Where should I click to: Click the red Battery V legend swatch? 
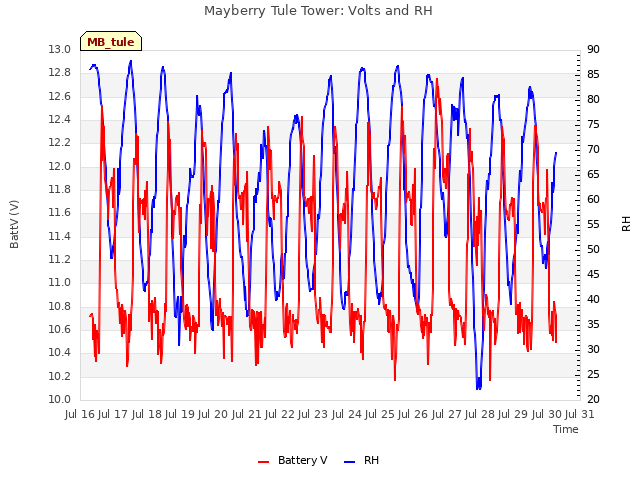coord(264,461)
